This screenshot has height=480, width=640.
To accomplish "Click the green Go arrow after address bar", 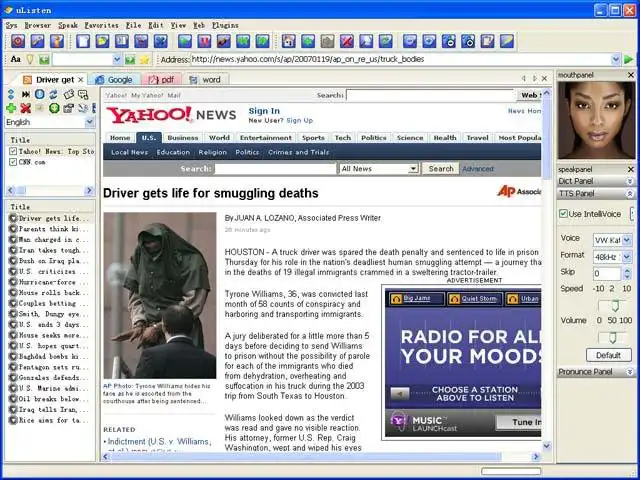I will (x=629, y=60).
